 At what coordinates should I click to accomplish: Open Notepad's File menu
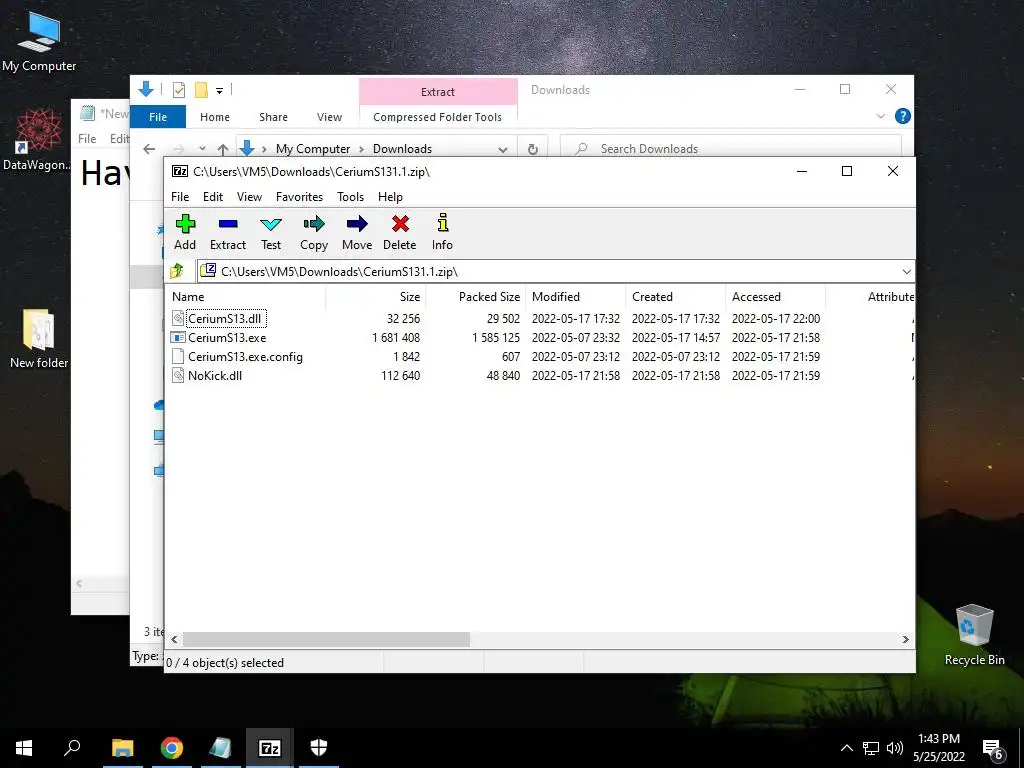pos(87,138)
